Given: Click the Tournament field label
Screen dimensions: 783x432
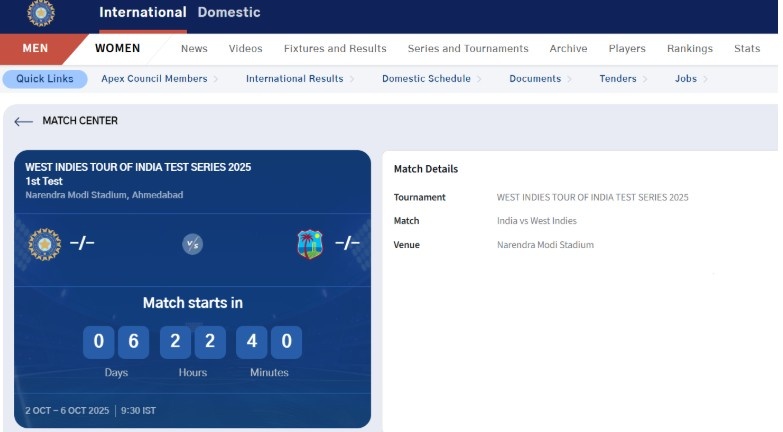Looking at the screenshot, I should (419, 197).
